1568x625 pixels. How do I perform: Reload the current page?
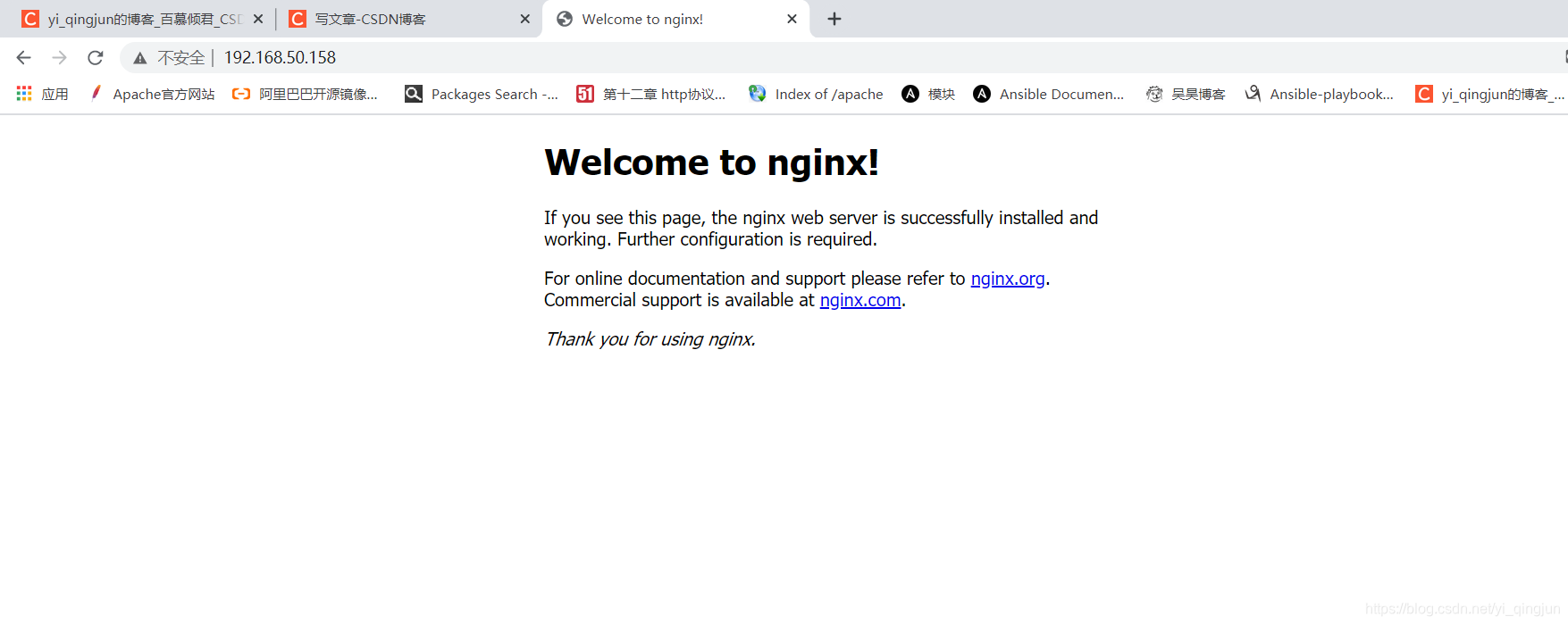pyautogui.click(x=96, y=58)
